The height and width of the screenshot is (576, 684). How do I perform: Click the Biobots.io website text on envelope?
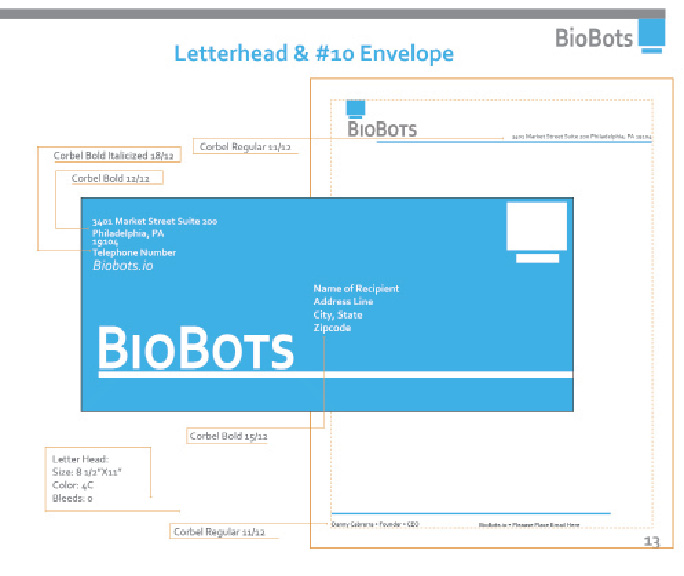(123, 265)
